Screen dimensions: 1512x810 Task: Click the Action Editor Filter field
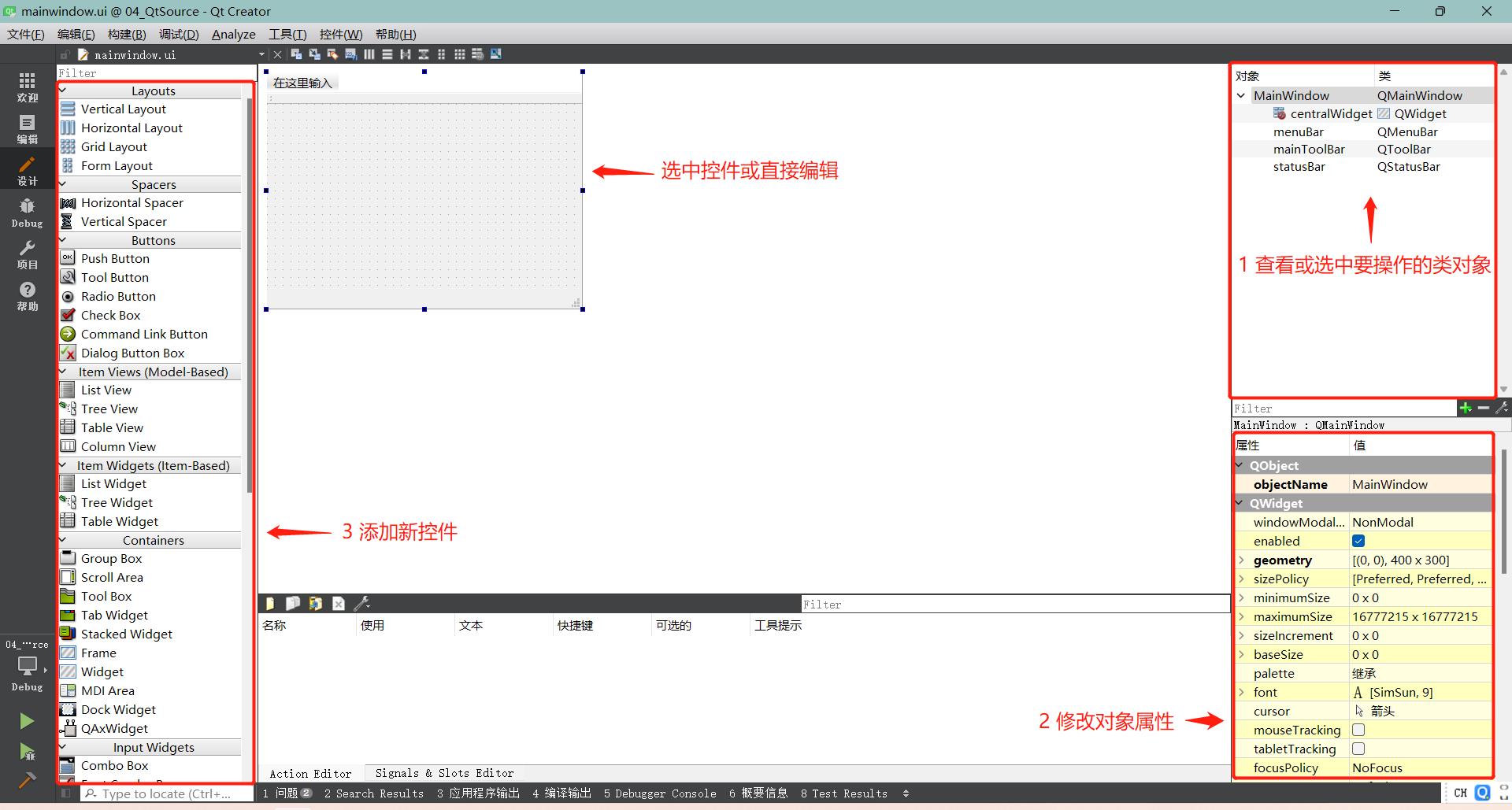[1015, 605]
